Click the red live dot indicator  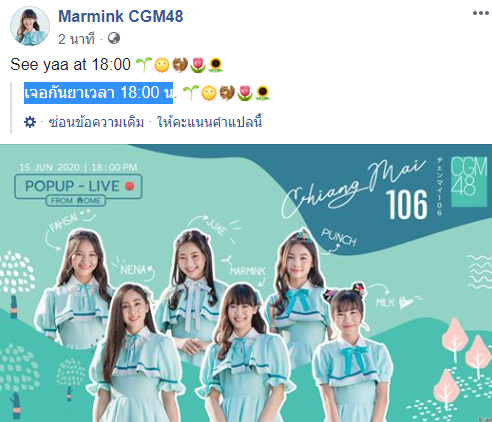click(130, 186)
